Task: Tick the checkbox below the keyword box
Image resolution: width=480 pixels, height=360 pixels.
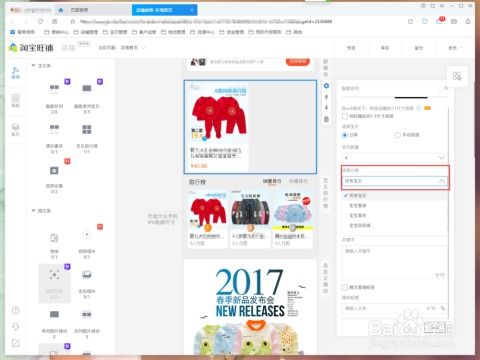Action: (x=345, y=287)
